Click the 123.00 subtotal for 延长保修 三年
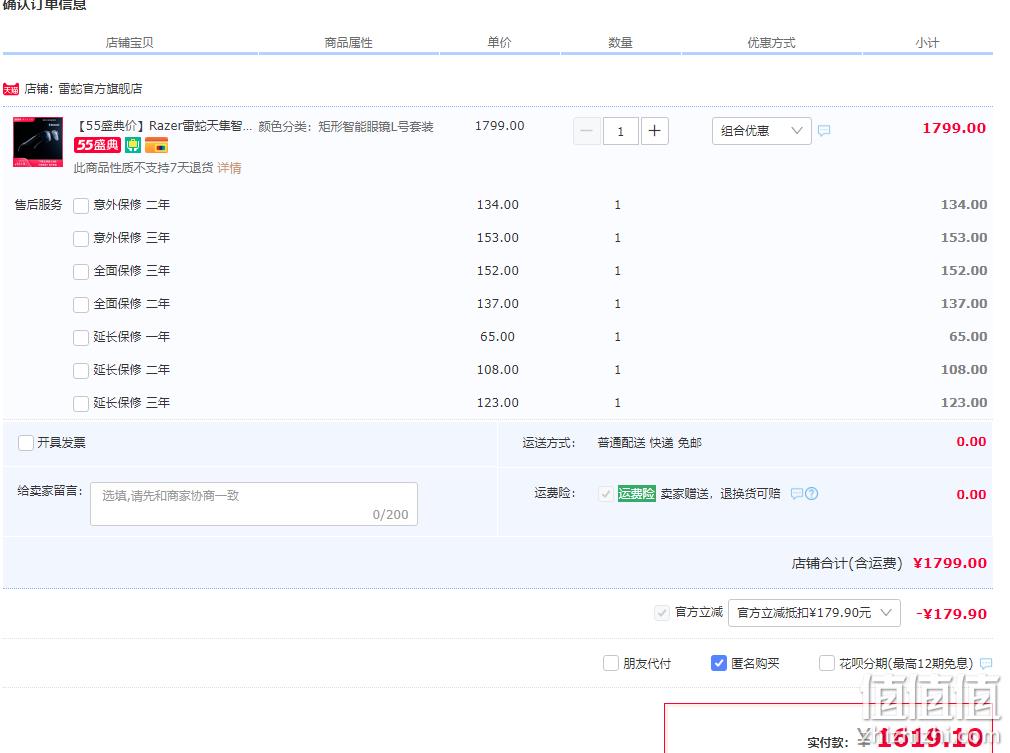 tap(964, 403)
